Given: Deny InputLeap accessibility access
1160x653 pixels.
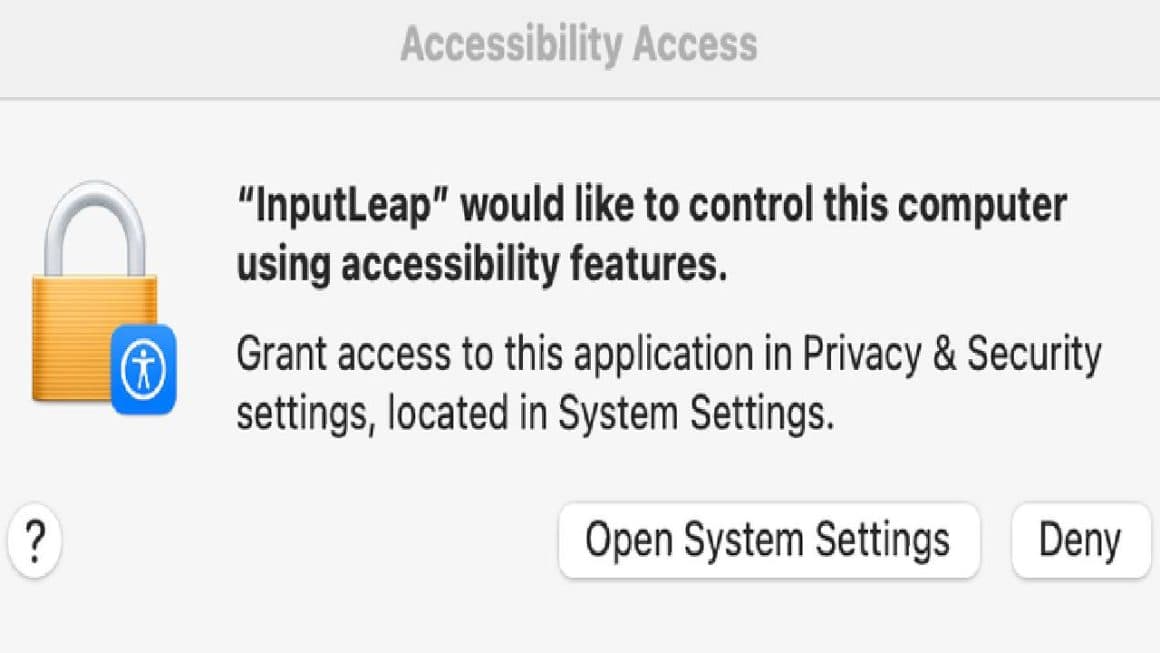Looking at the screenshot, I should point(1081,541).
